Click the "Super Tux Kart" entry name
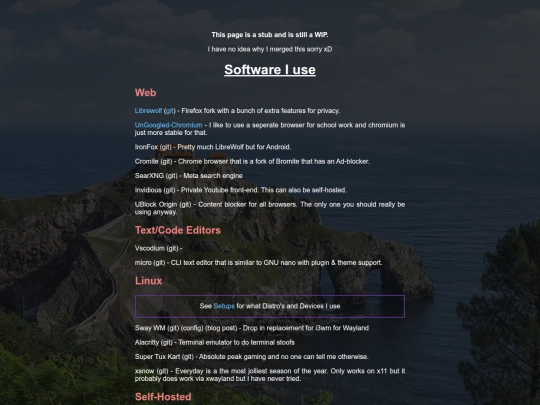Image resolution: width=540 pixels, height=405 pixels. click(157, 357)
